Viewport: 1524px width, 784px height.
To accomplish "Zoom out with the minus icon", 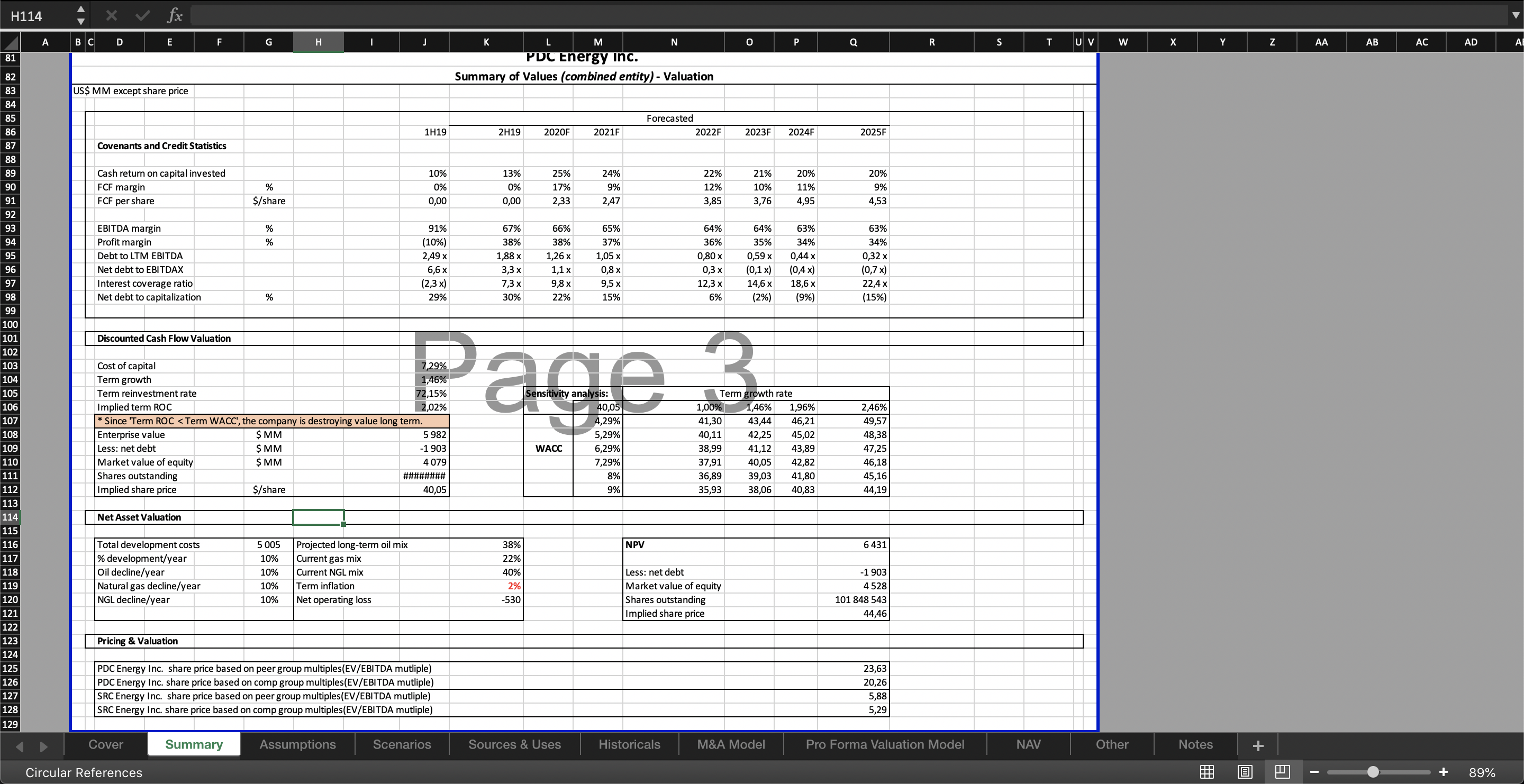I will click(1314, 772).
